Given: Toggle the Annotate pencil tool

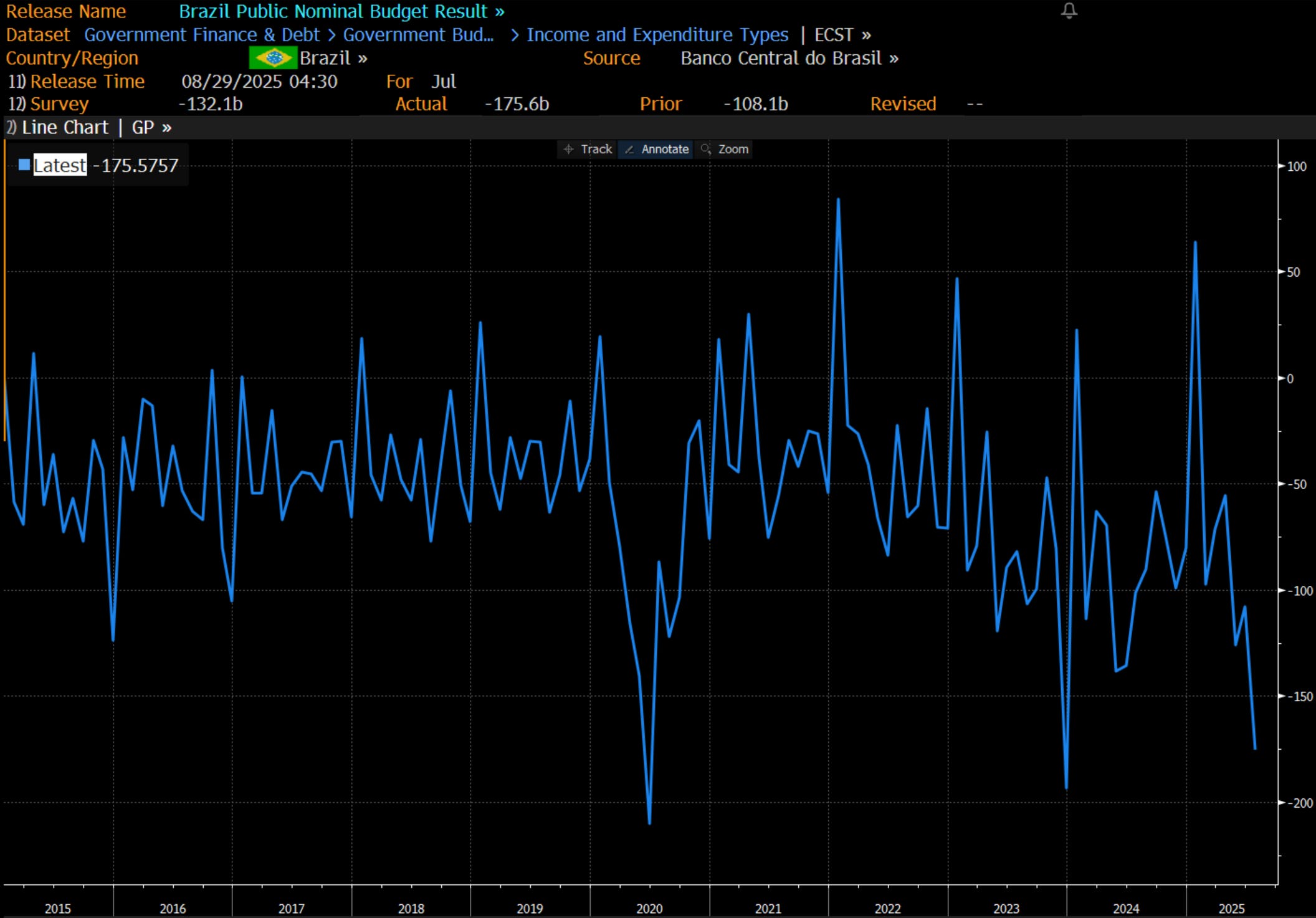Looking at the screenshot, I should coord(657,150).
